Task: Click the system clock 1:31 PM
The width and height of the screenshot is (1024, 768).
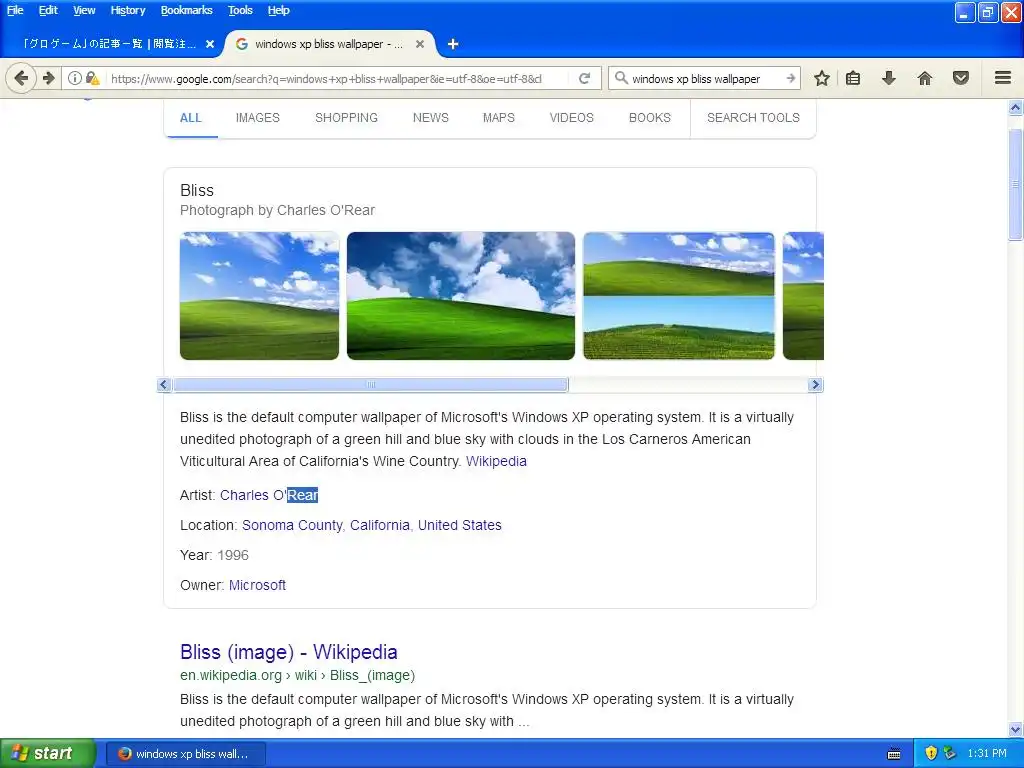Action: click(987, 754)
